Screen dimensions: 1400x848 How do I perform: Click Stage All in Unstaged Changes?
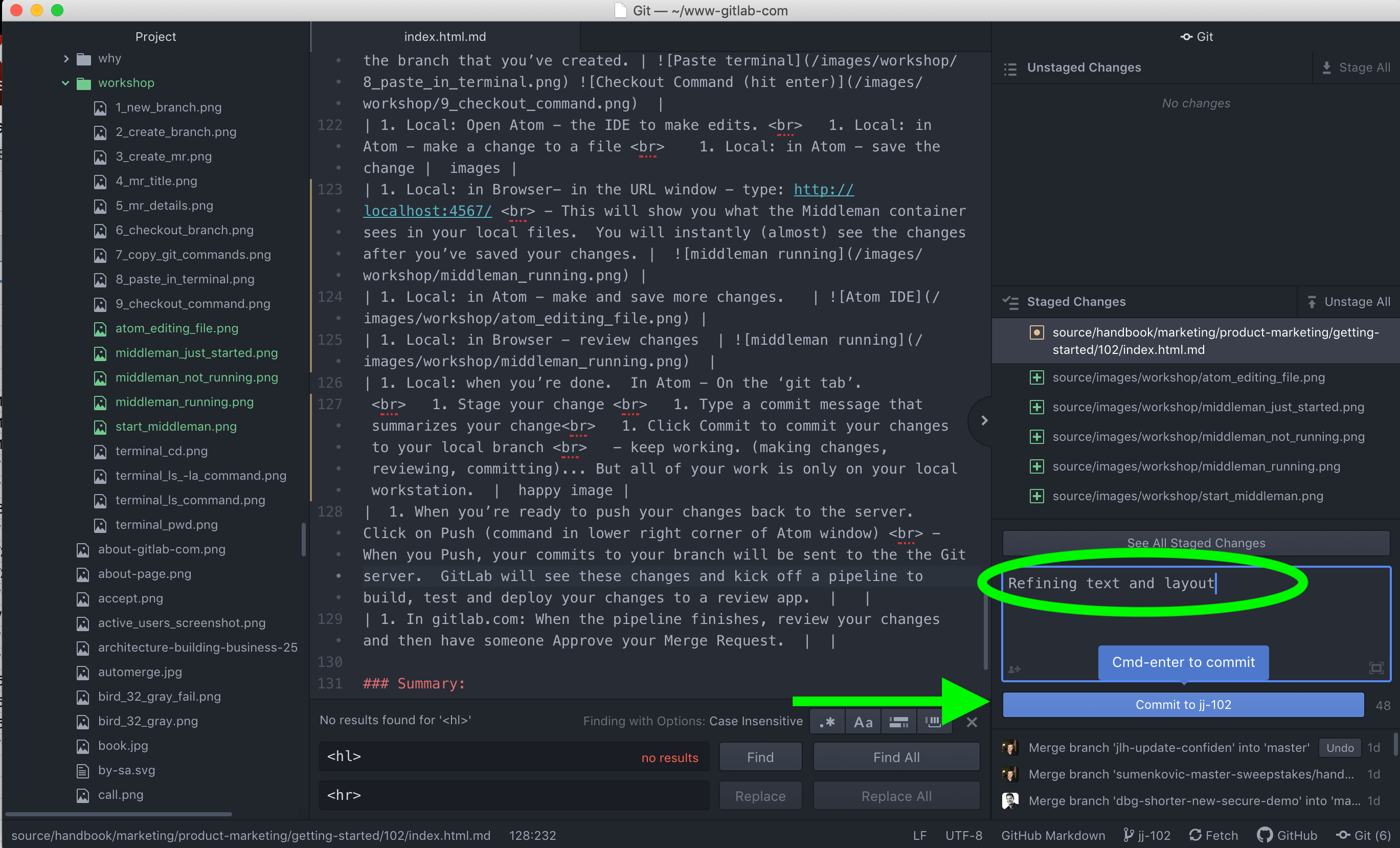pyautogui.click(x=1356, y=68)
